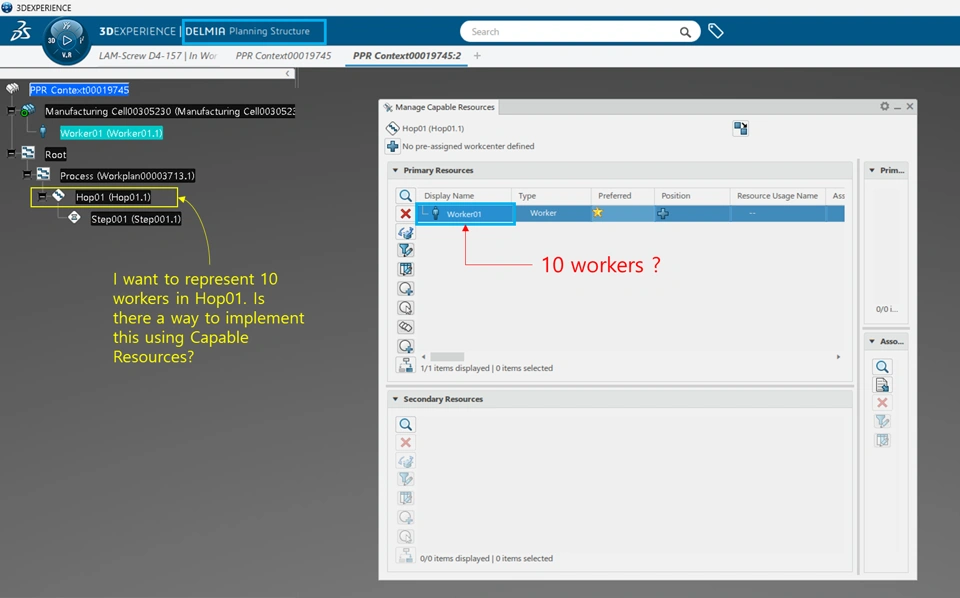
Task: Click document icon in the Asso... side panel
Action: [882, 385]
